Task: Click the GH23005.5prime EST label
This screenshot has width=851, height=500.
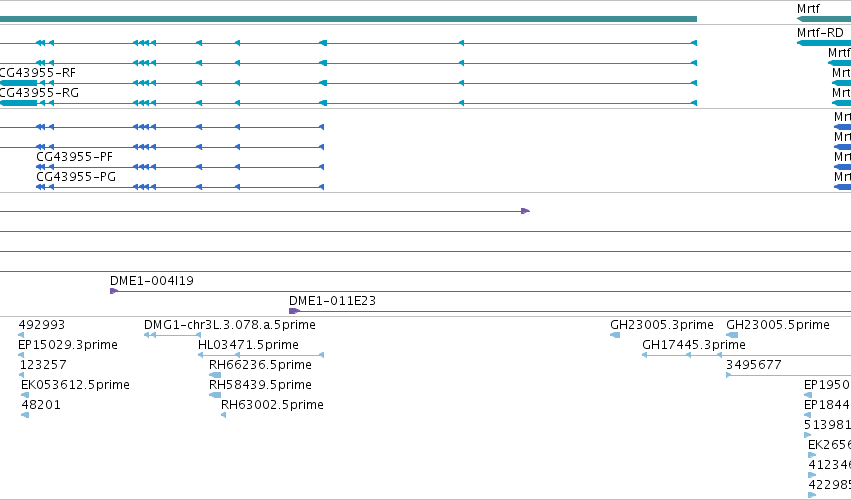Action: click(778, 325)
